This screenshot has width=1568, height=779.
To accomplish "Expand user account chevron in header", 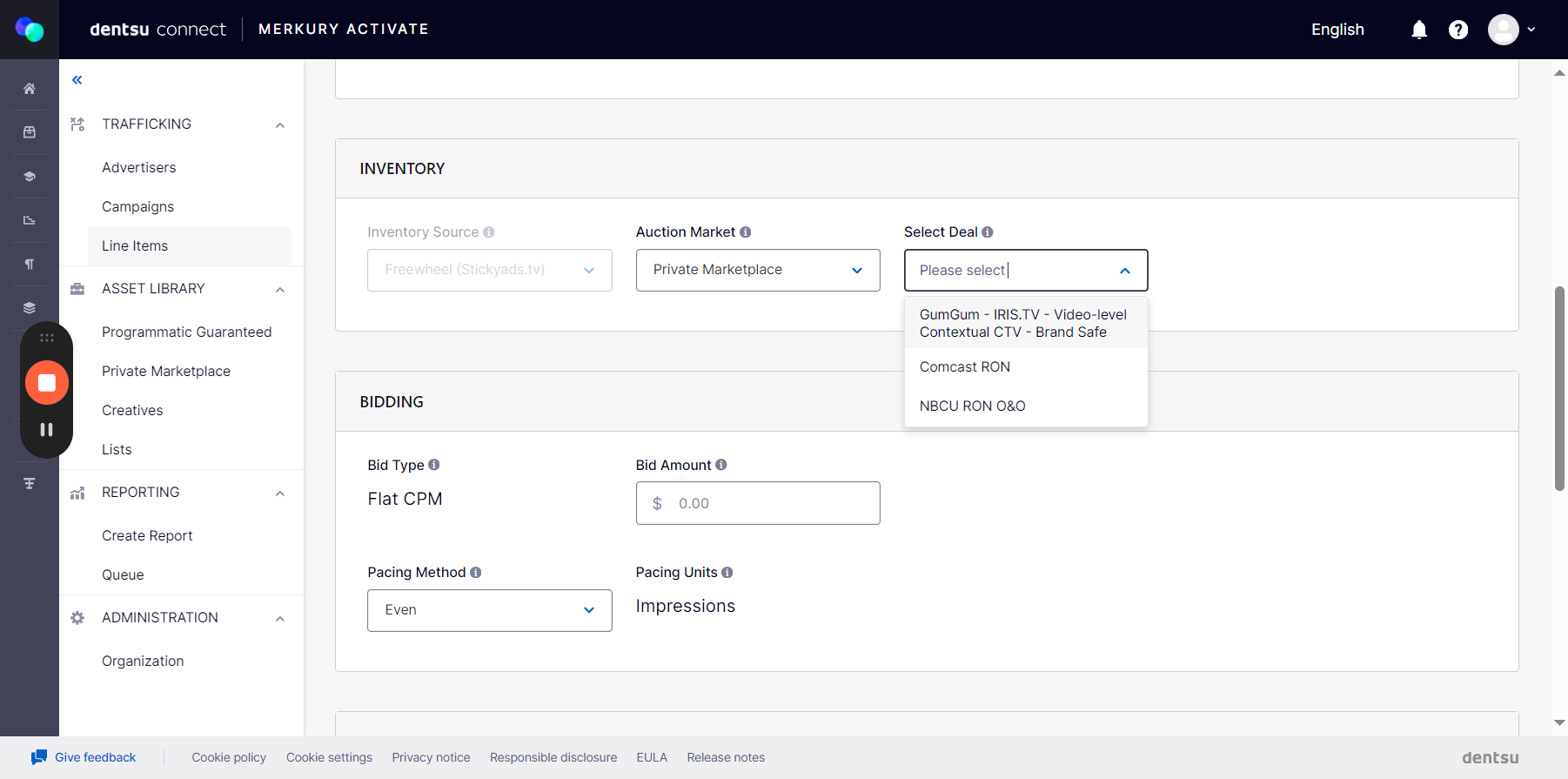I will (1531, 30).
